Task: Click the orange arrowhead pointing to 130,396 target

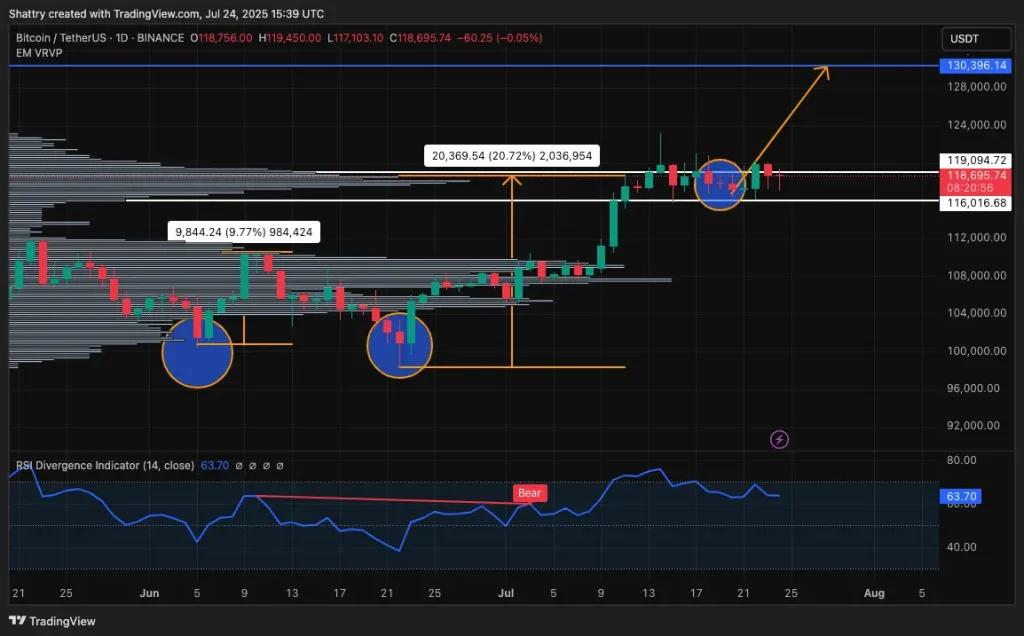Action: click(824, 70)
